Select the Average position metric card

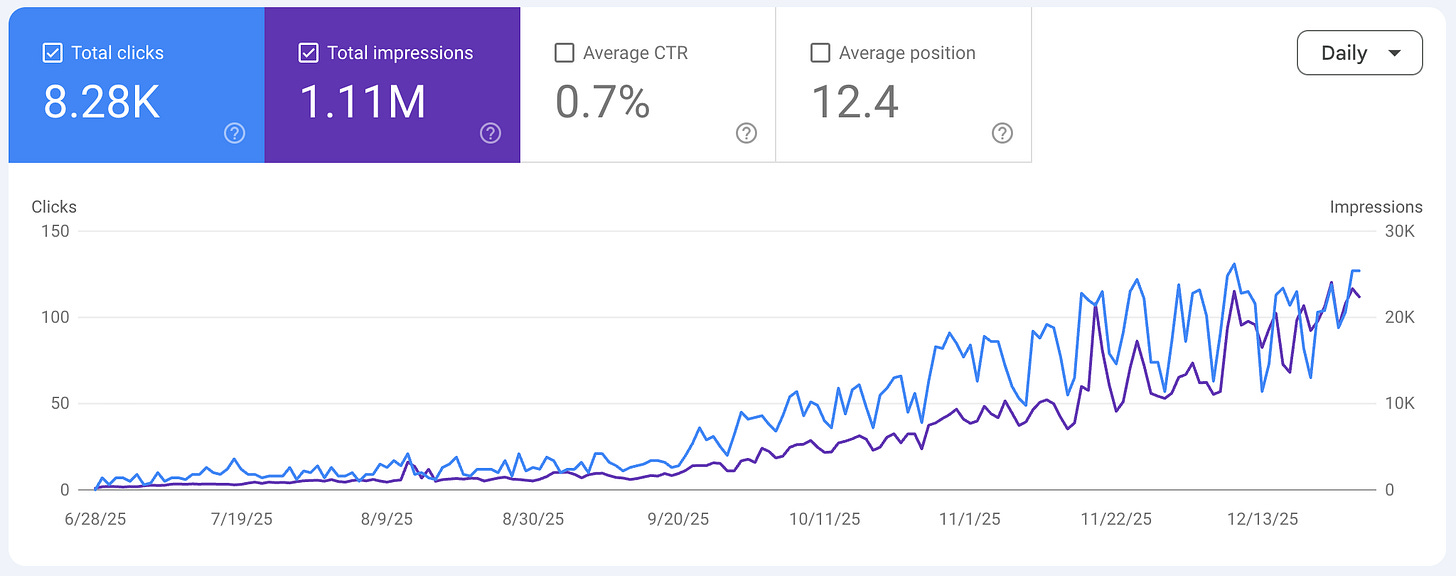pos(903,85)
